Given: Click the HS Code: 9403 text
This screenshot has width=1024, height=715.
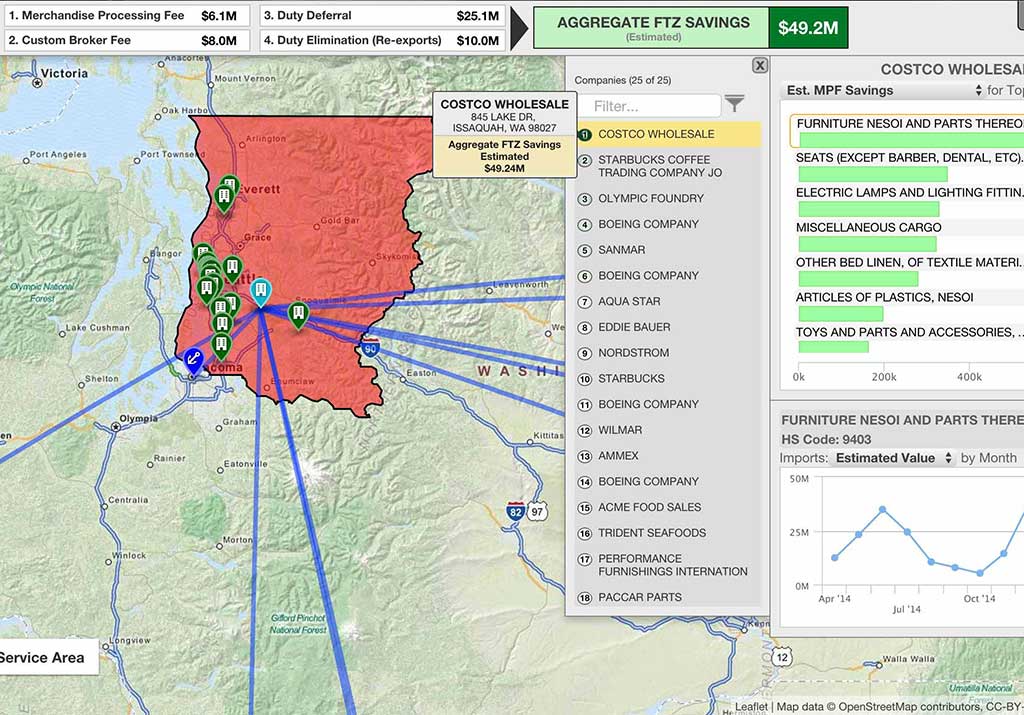Looking at the screenshot, I should pyautogui.click(x=826, y=439).
